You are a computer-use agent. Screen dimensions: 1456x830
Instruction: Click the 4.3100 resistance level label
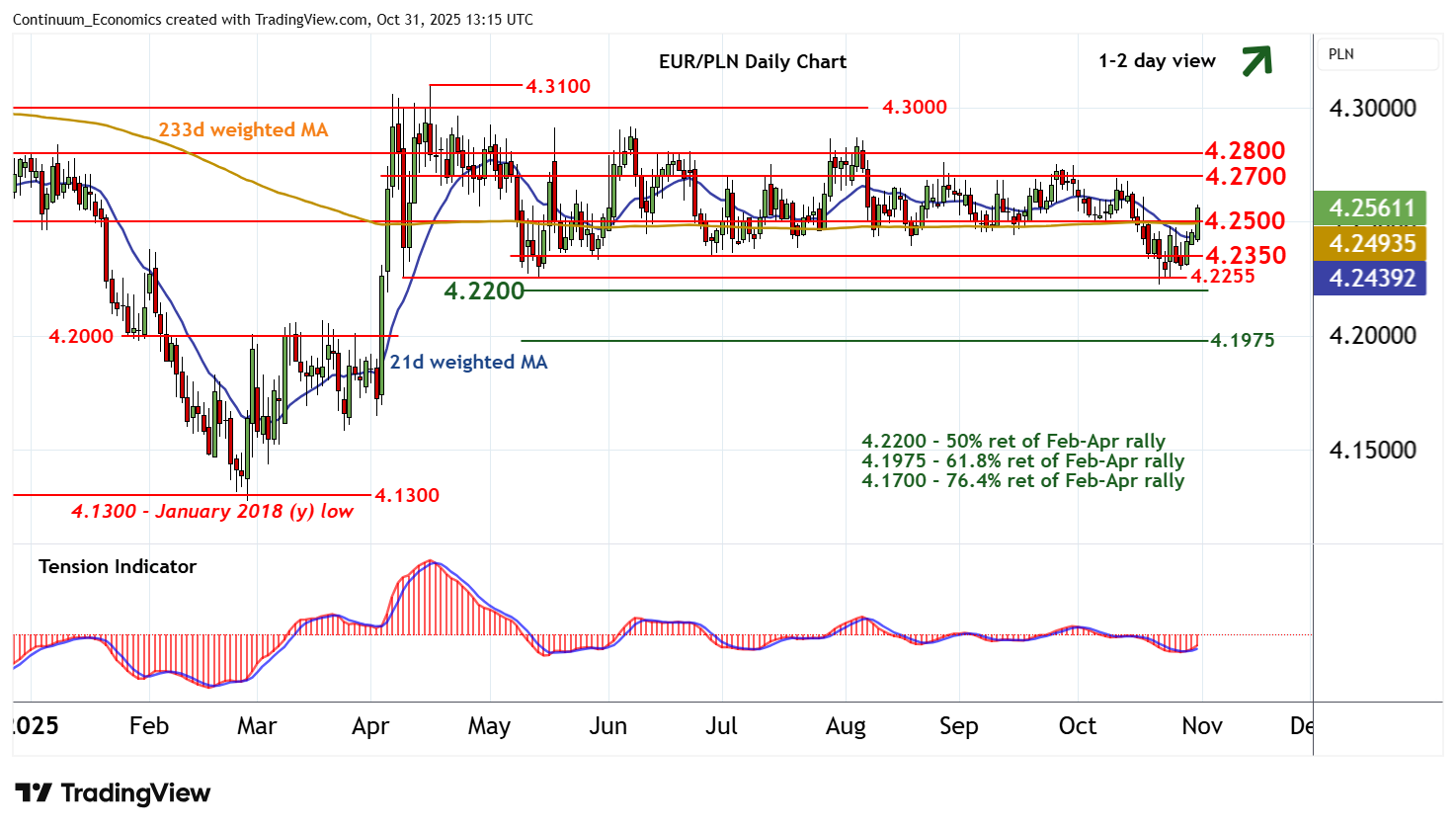point(557,86)
